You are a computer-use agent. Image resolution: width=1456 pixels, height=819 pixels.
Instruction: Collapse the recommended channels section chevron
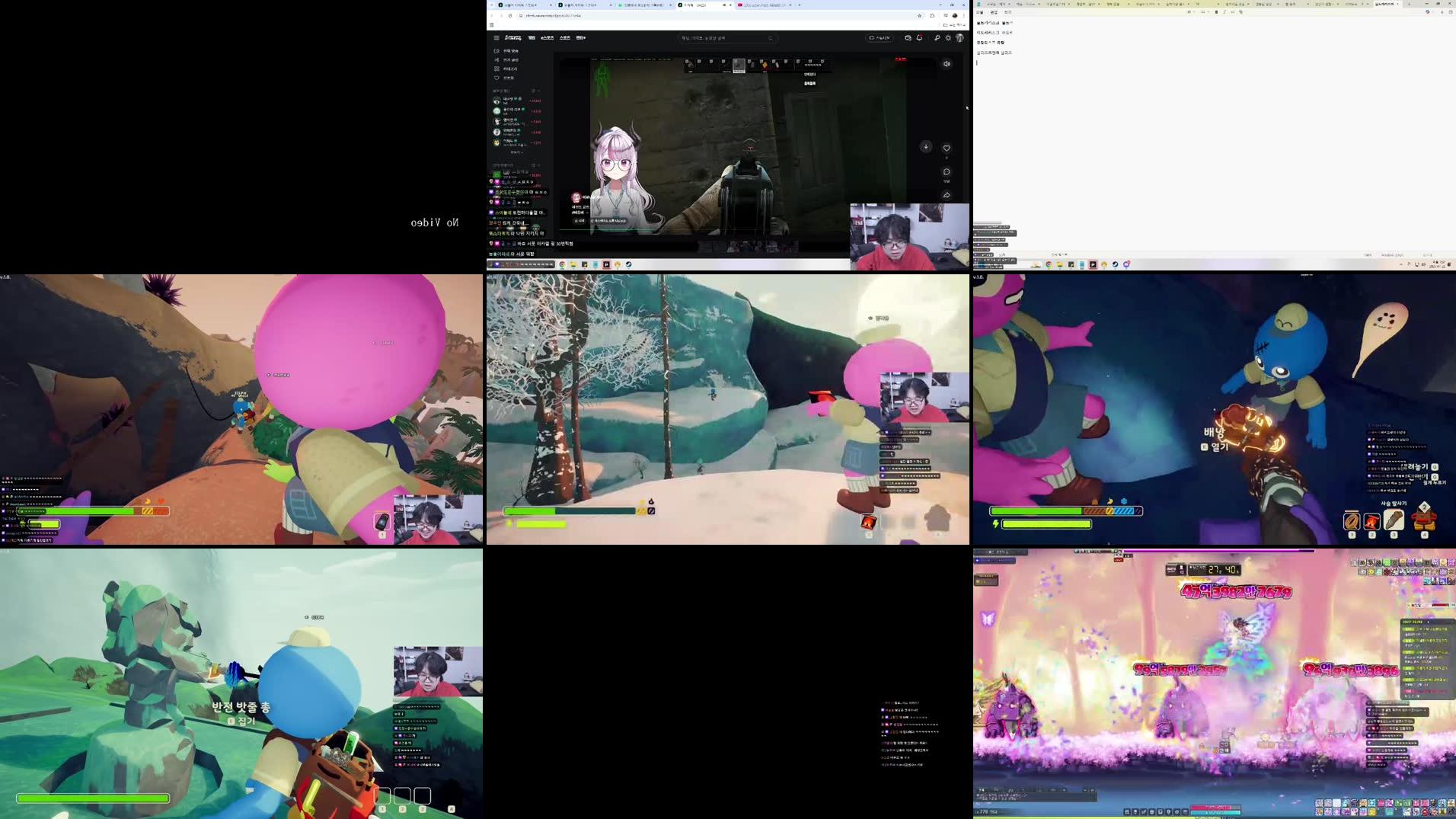coord(539,165)
